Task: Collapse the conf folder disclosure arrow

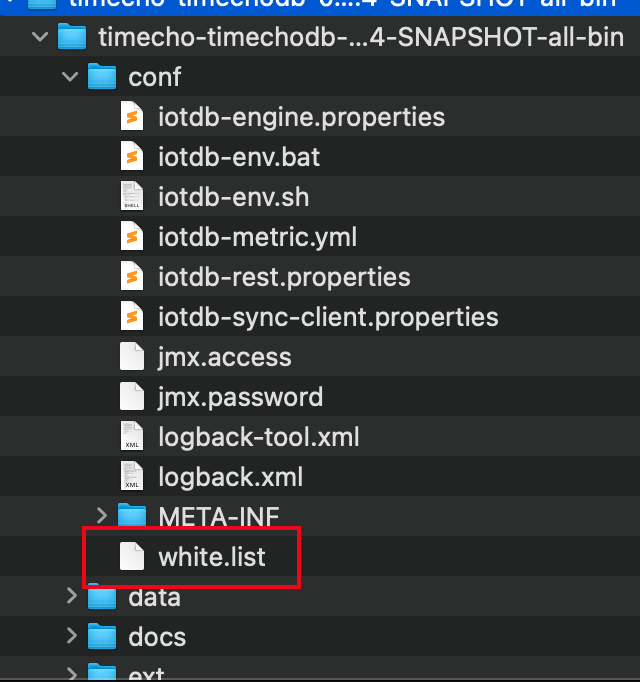Action: click(x=70, y=77)
